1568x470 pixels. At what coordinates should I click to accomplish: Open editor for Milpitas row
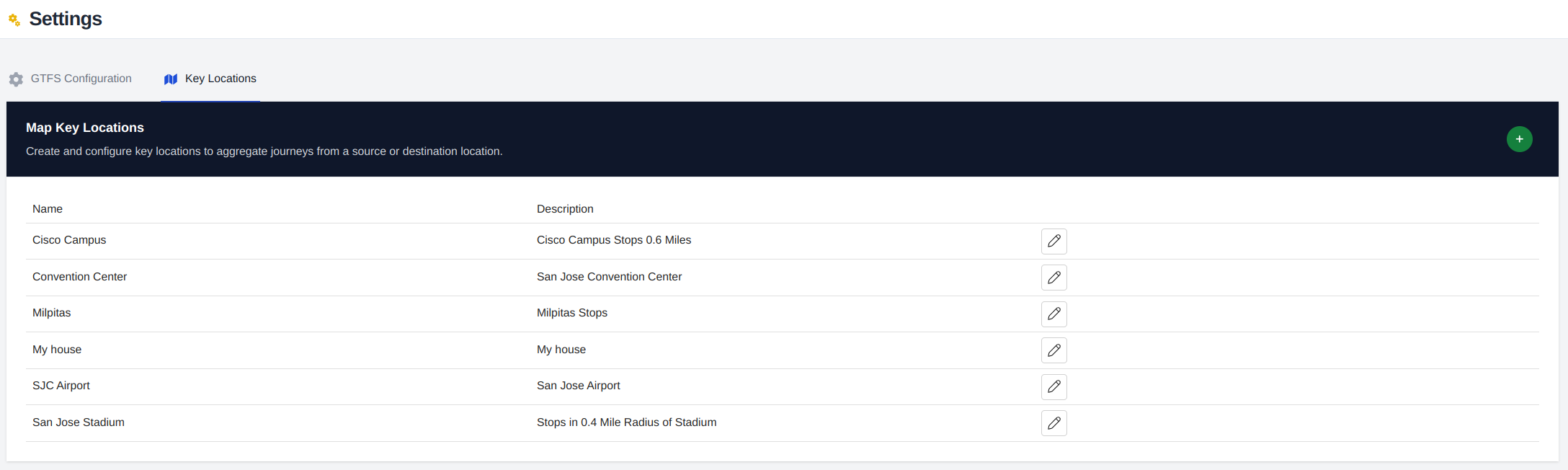click(1053, 314)
